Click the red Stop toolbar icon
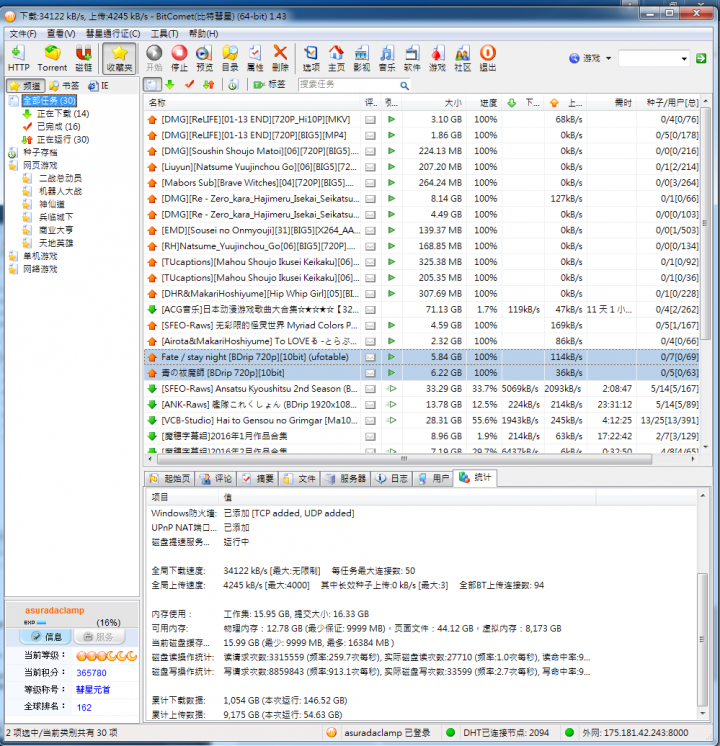This screenshot has height=746, width=720. click(179, 58)
